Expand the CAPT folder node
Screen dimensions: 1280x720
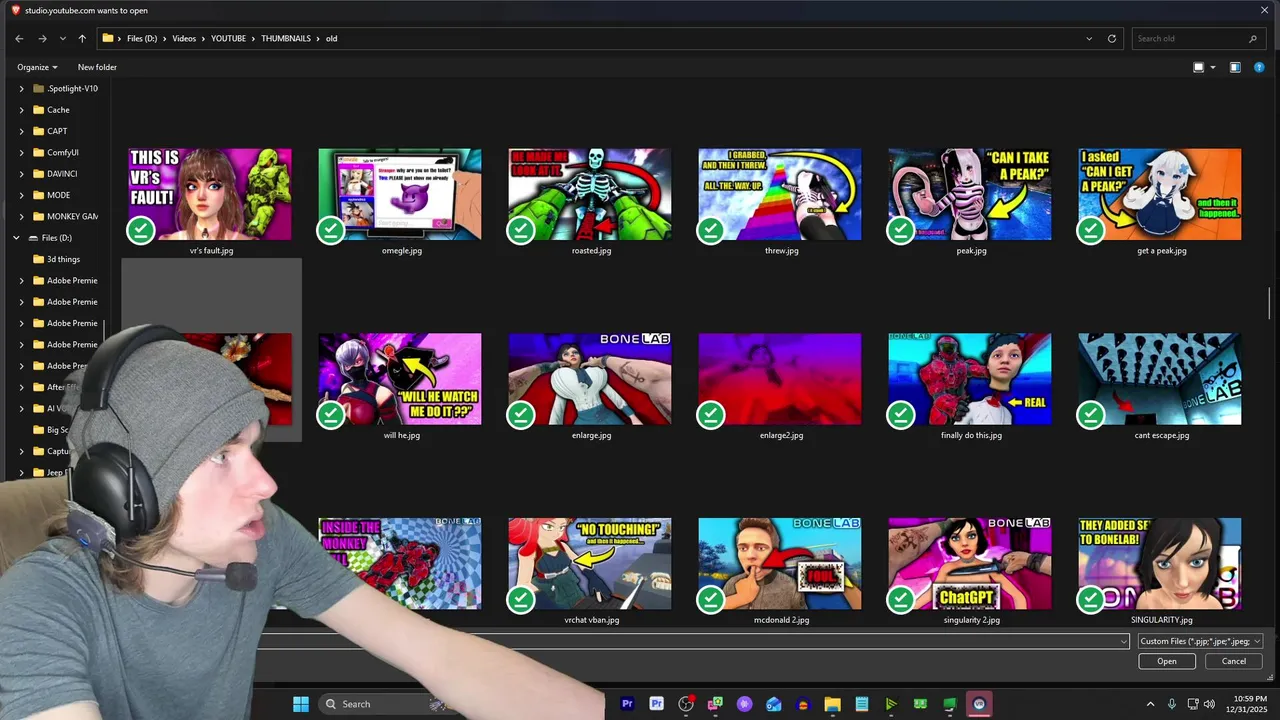tap(22, 131)
